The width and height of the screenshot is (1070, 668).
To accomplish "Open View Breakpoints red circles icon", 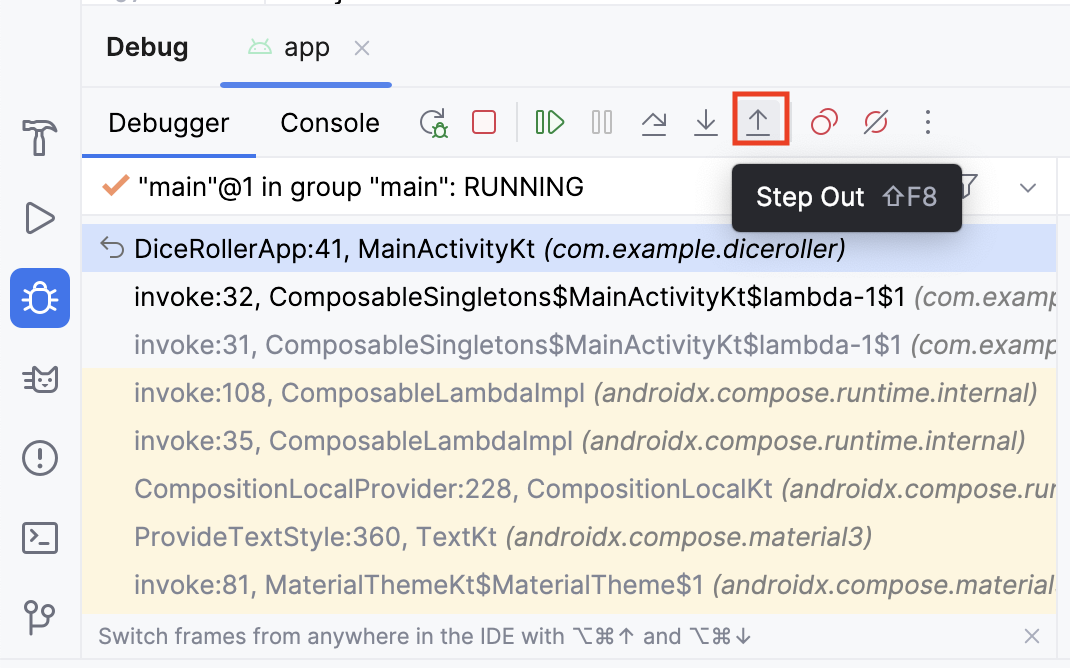I will click(824, 122).
